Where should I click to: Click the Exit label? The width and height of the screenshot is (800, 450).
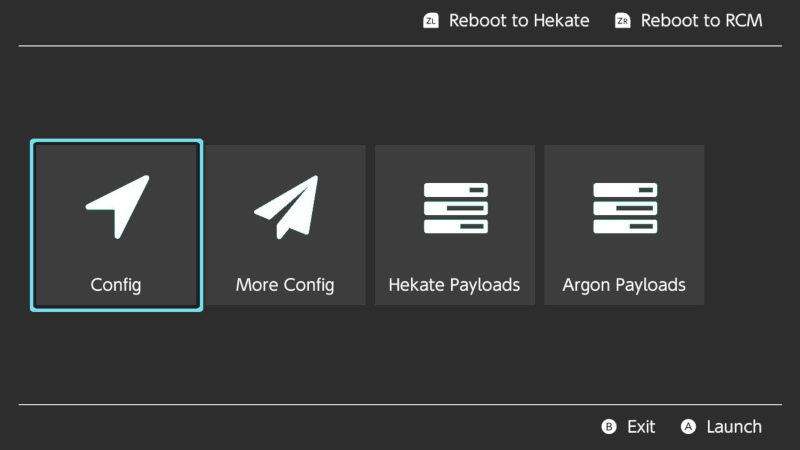[641, 427]
